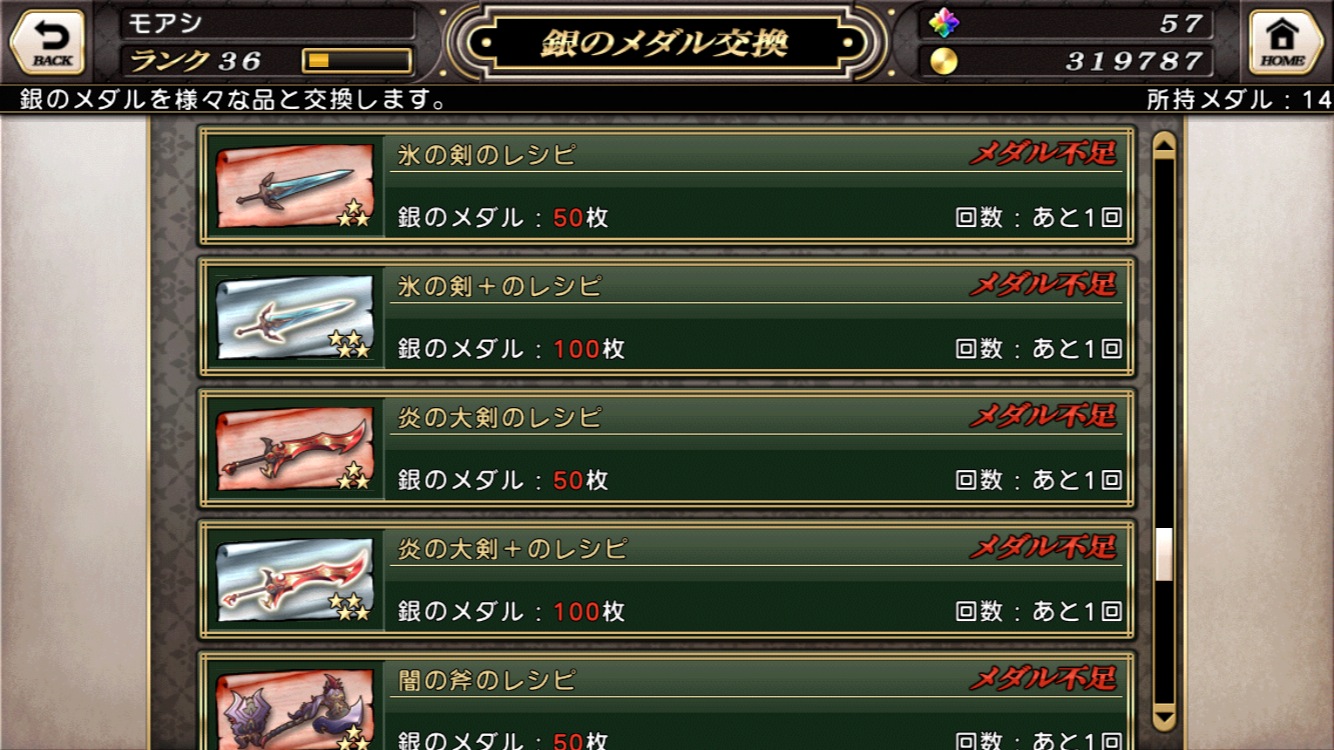Open 氷の剣のレシピ exchange row
The width and height of the screenshot is (1334, 750).
point(666,186)
